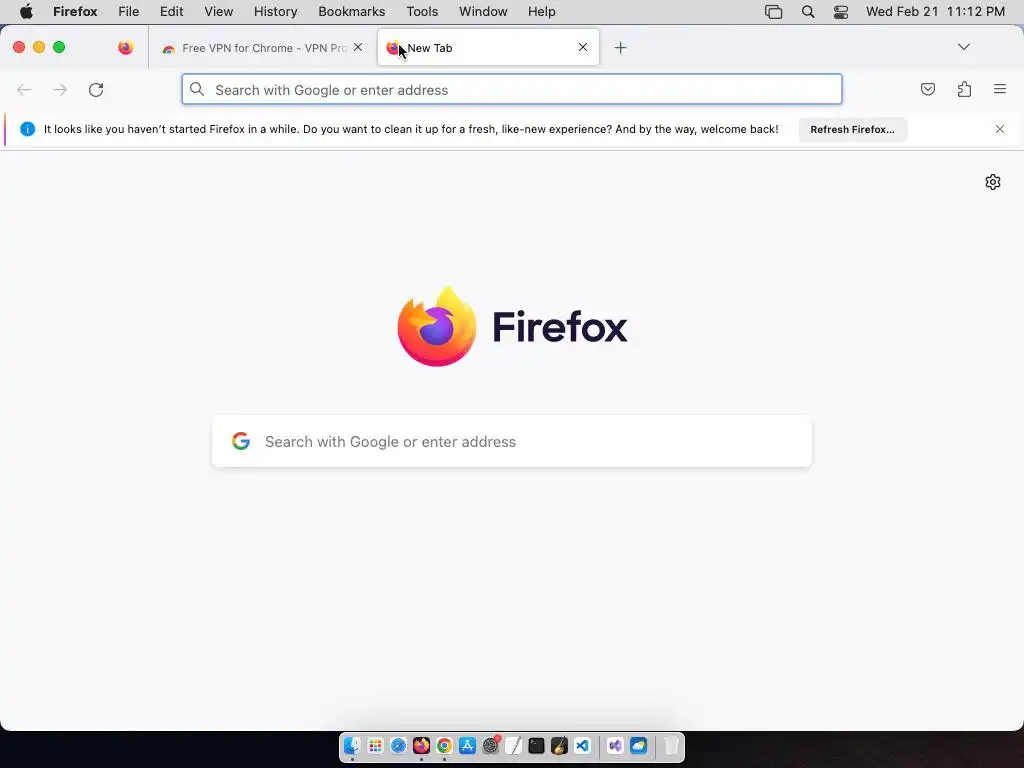The width and height of the screenshot is (1024, 768).
Task: Open Control Center in menu bar
Action: tap(841, 12)
